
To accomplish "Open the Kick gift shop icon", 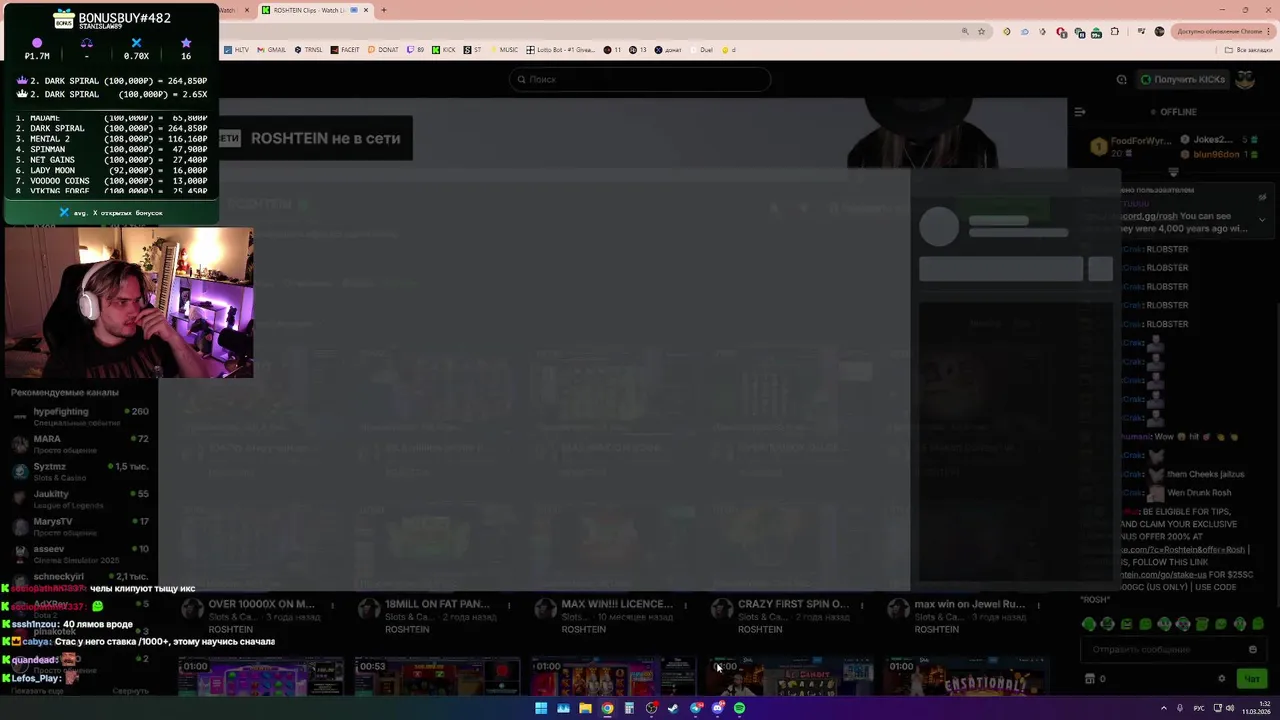I will [x=1089, y=679].
